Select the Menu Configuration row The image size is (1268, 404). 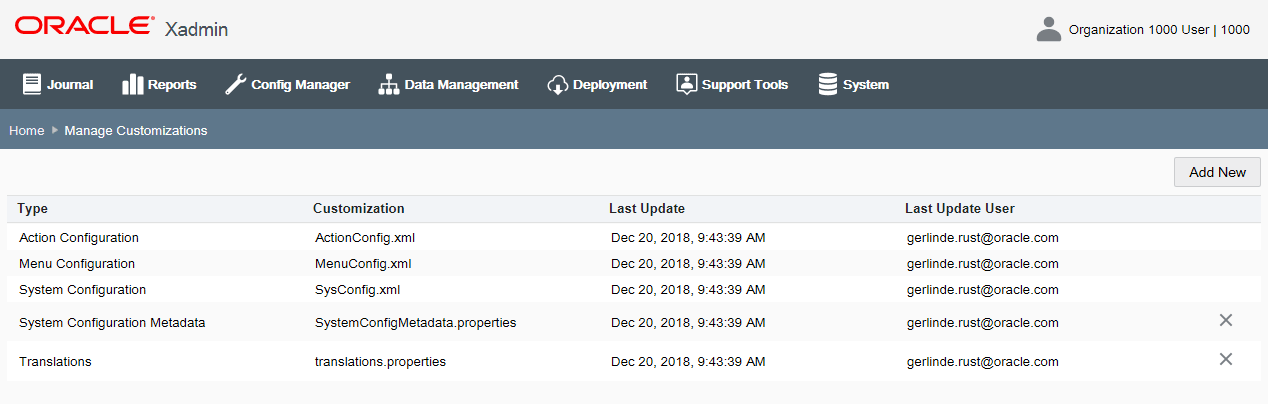click(x=633, y=264)
